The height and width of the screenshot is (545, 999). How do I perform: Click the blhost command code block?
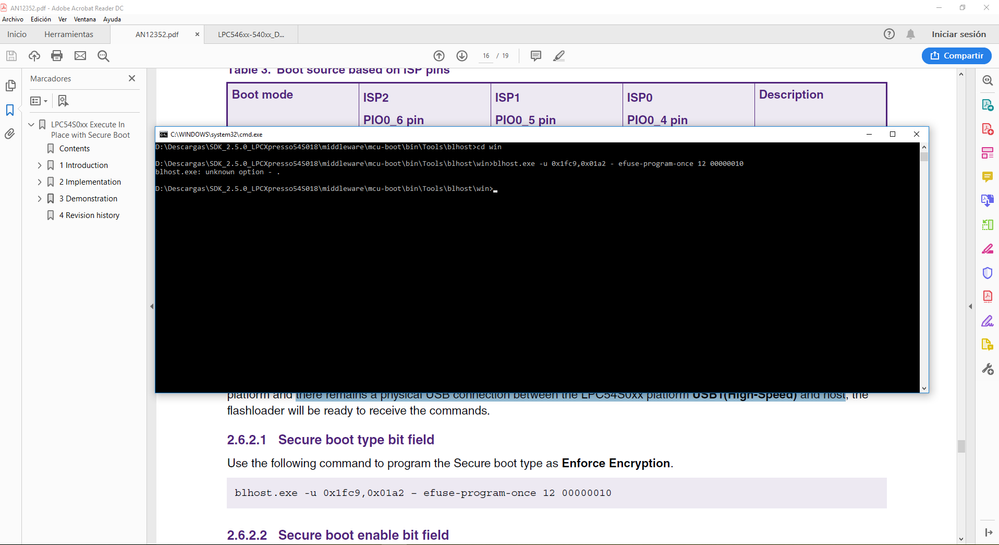coord(556,493)
